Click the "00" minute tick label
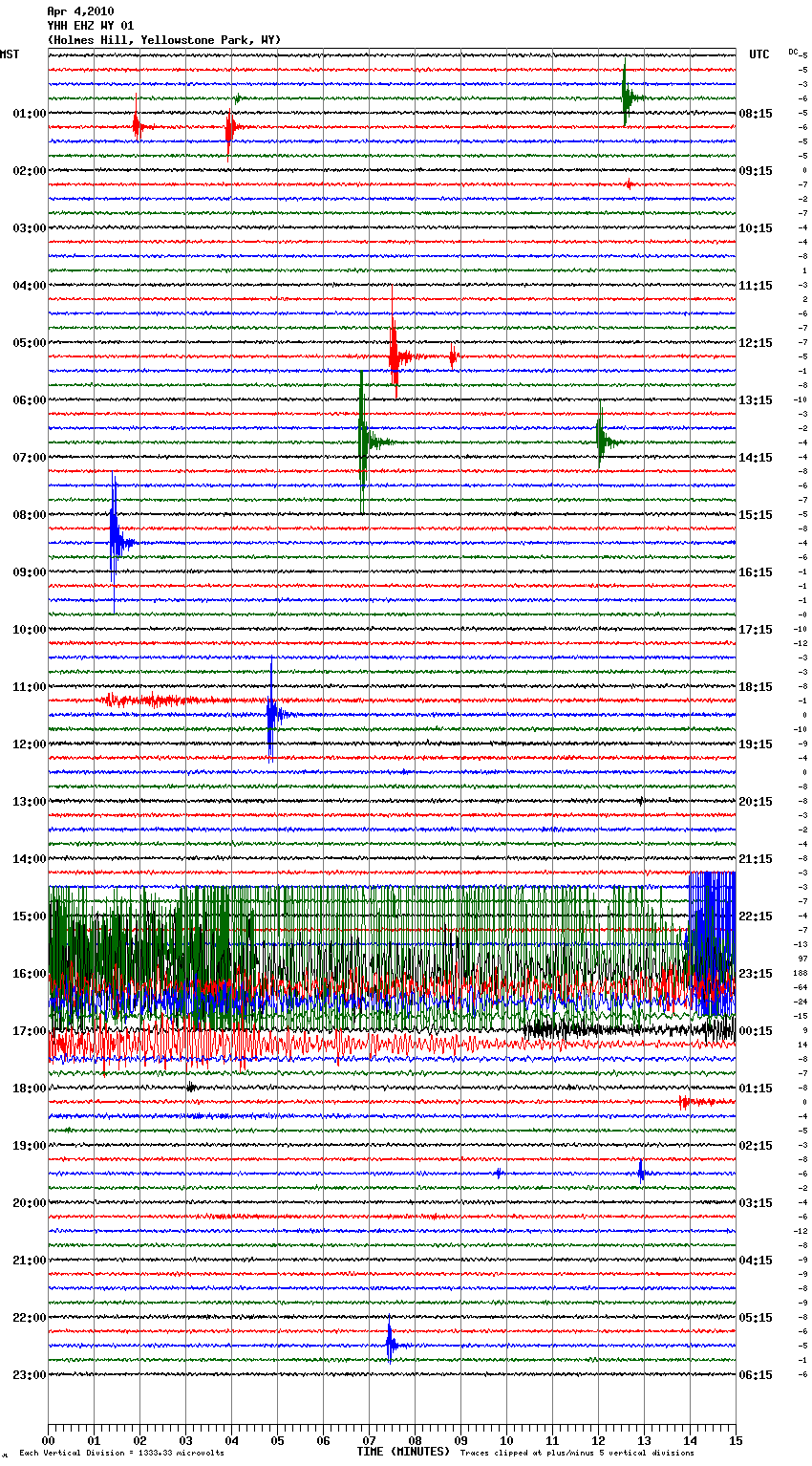Image resolution: width=812 pixels, height=1466 pixels. (48, 1439)
